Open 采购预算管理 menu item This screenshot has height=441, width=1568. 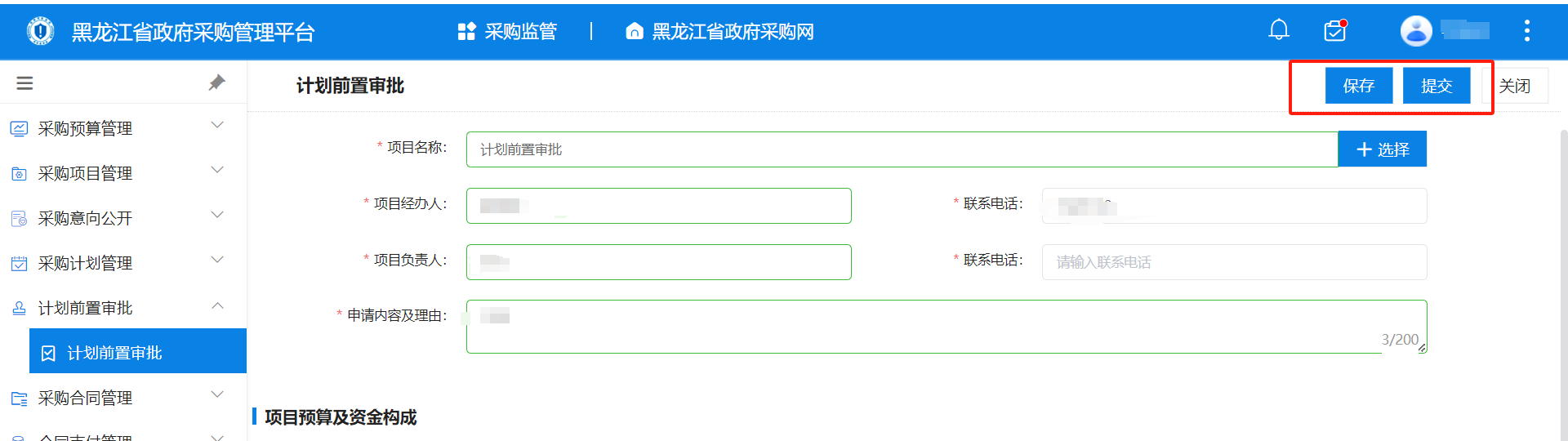[x=123, y=128]
